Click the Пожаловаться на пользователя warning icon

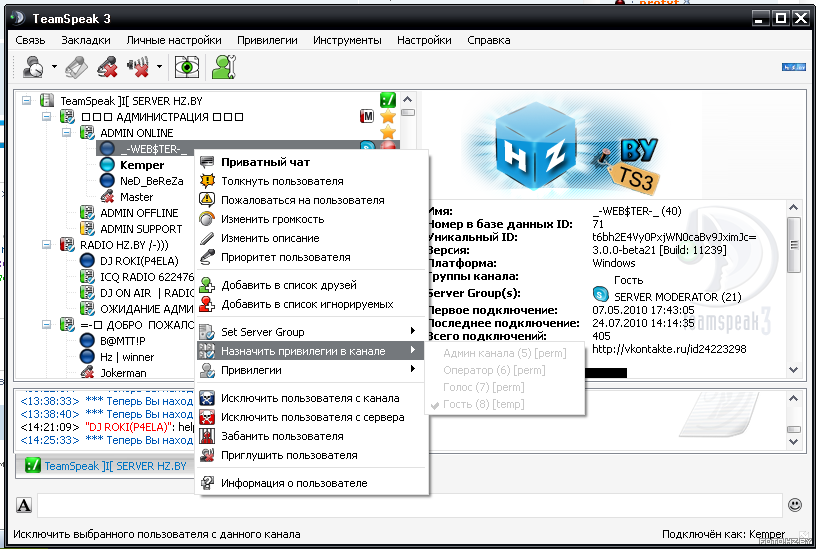pos(207,200)
